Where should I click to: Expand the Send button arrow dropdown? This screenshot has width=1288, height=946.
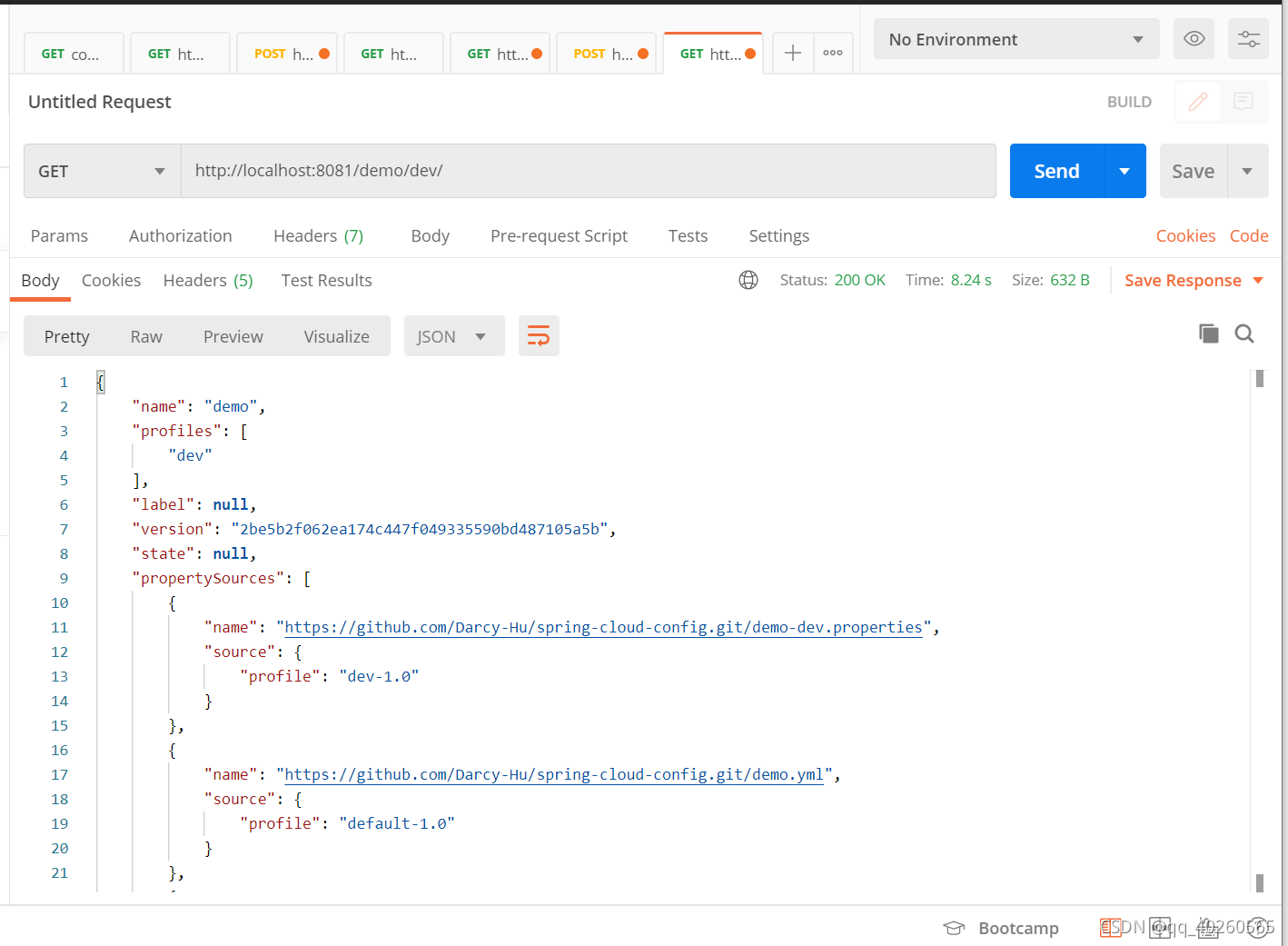[x=1125, y=171]
